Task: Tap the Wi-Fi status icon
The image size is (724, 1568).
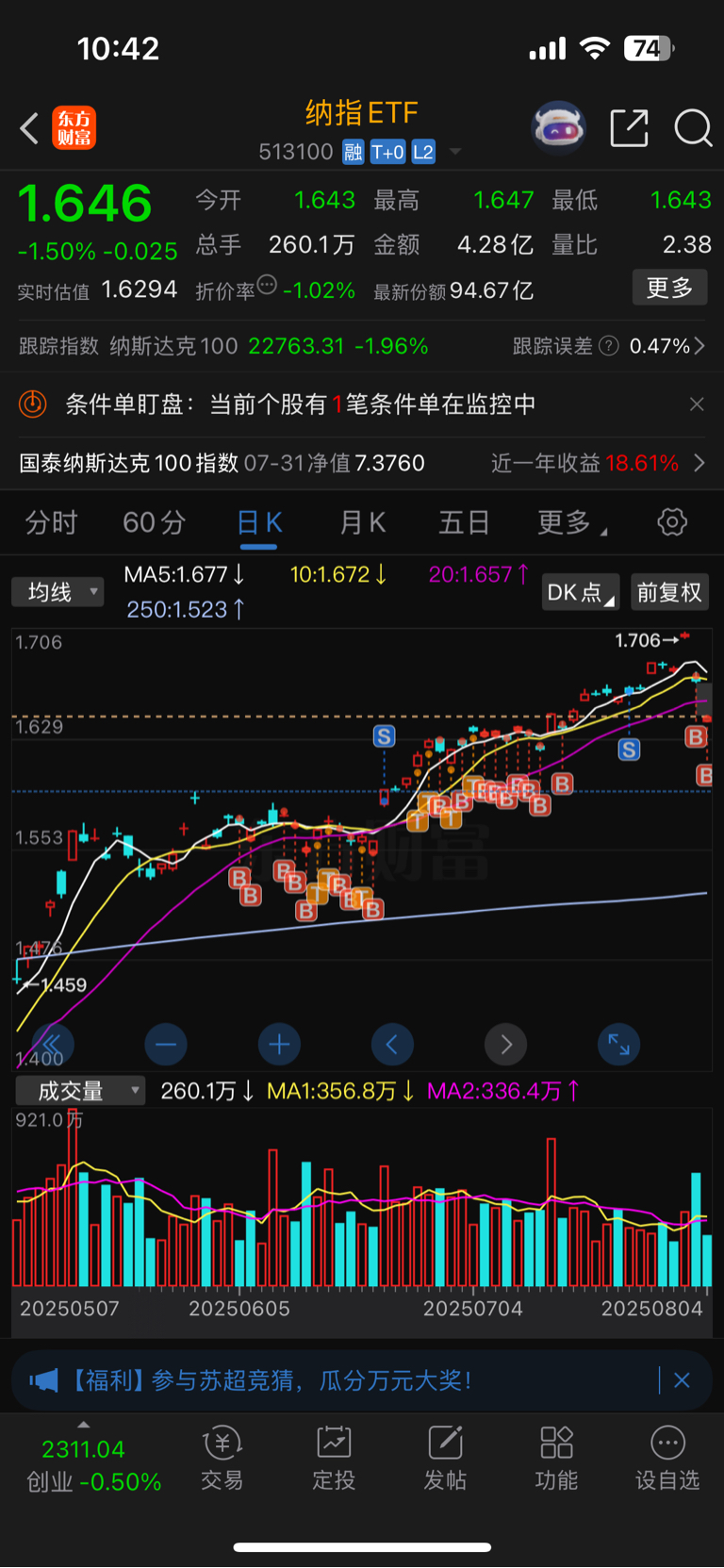Action: (595, 48)
